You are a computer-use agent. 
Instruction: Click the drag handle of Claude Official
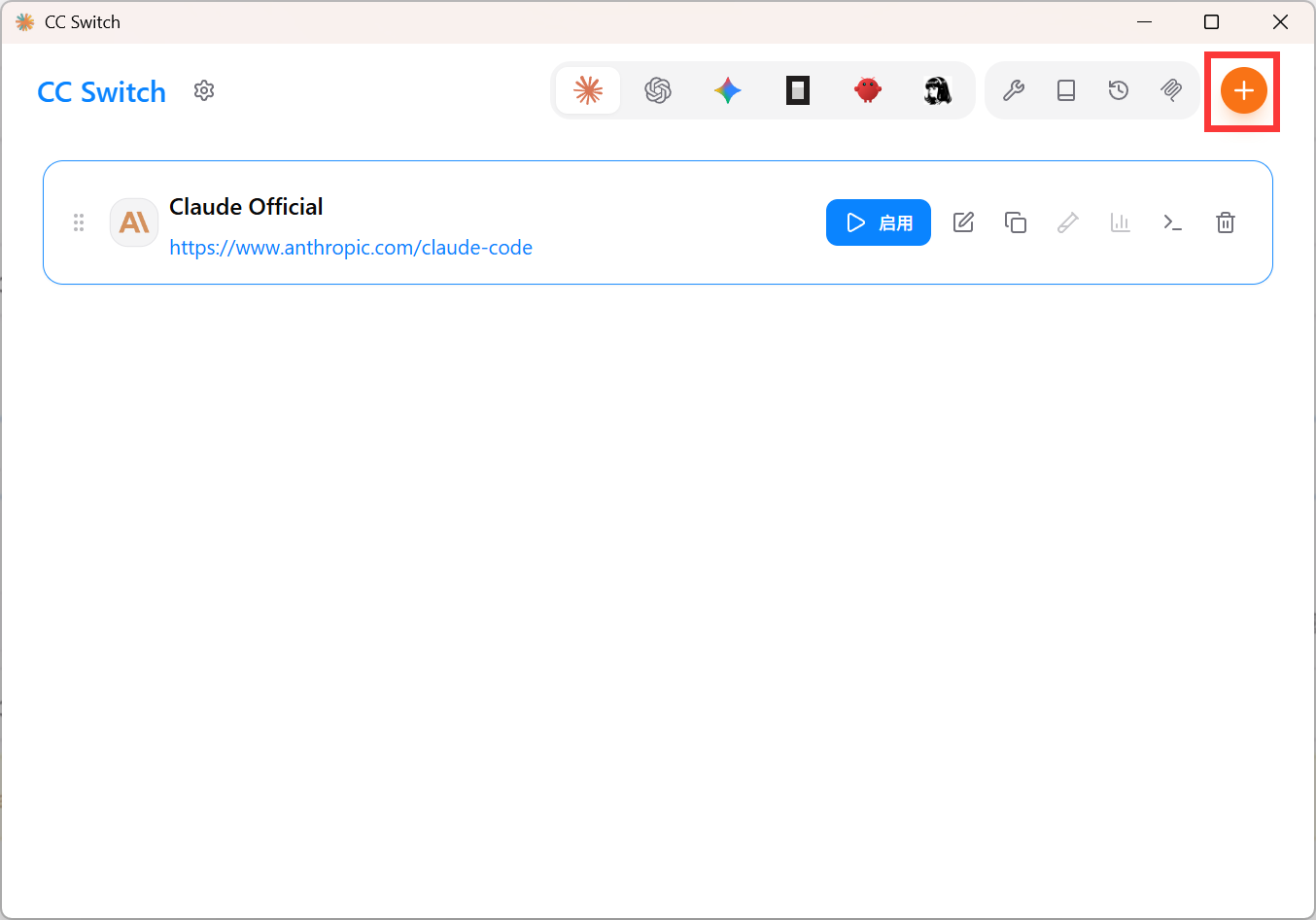point(79,222)
